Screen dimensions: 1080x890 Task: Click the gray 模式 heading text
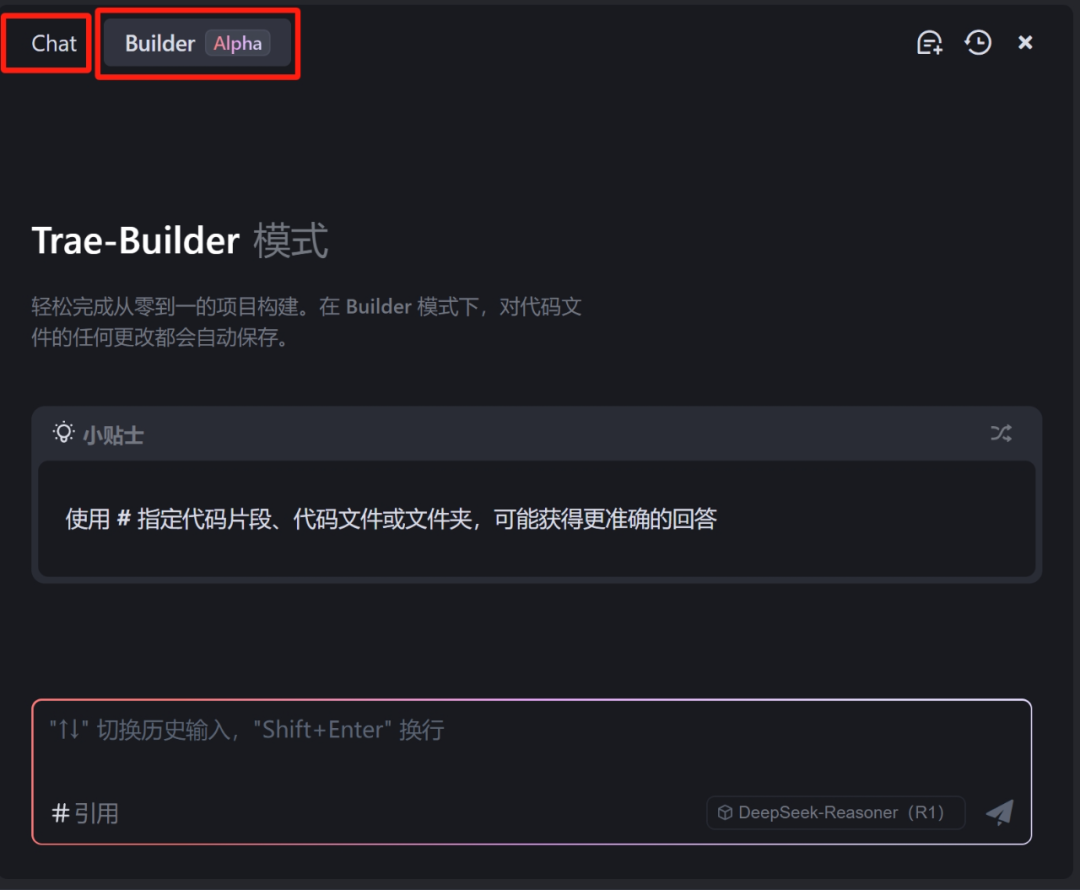click(x=291, y=240)
